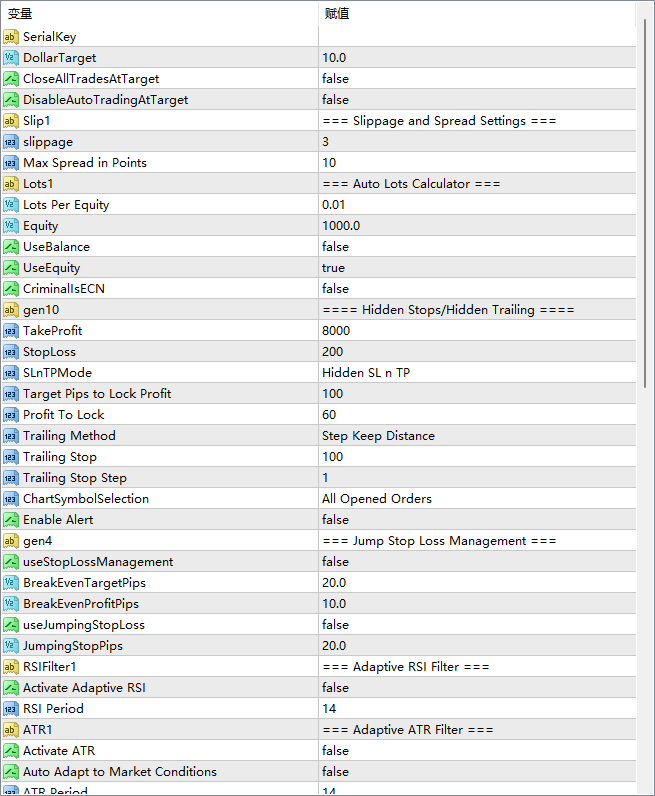Viewport: 655px width, 796px height.
Task: Click the string icon beside ATR1
Action: point(11,730)
